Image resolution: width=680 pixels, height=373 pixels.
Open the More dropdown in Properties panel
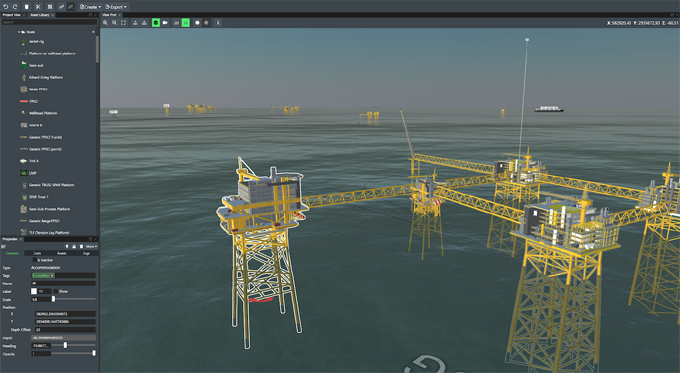point(92,246)
